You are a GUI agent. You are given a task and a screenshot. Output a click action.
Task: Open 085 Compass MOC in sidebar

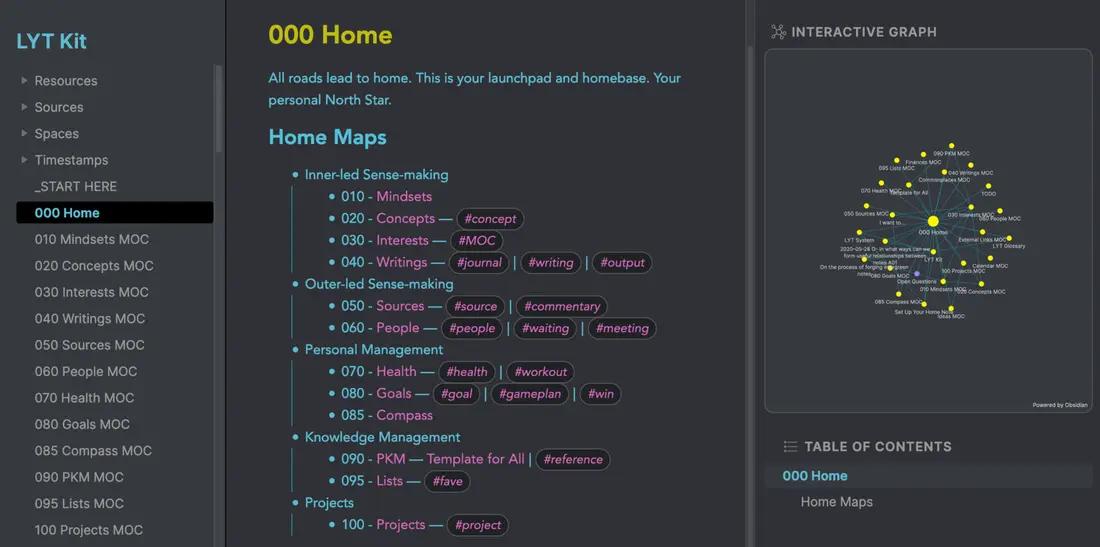[93, 451]
